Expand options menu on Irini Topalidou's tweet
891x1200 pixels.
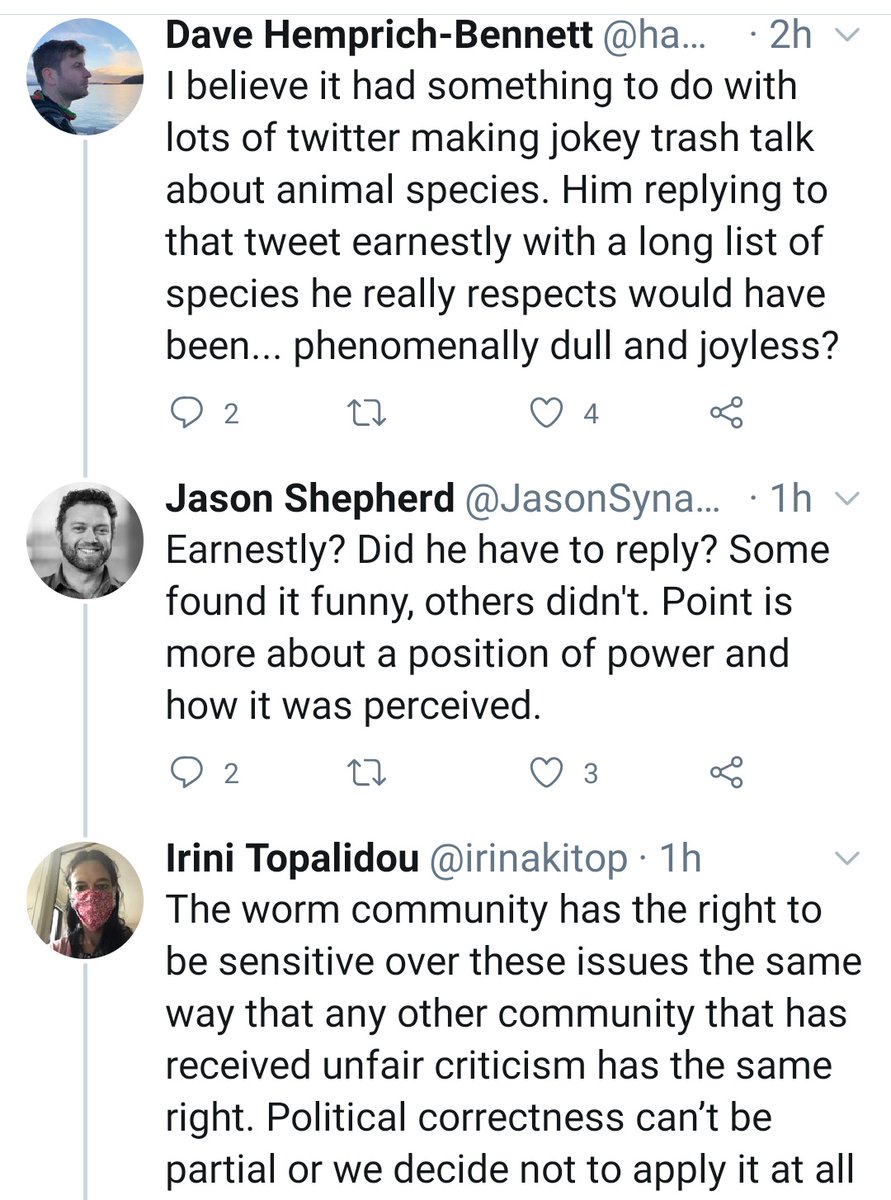click(x=847, y=858)
